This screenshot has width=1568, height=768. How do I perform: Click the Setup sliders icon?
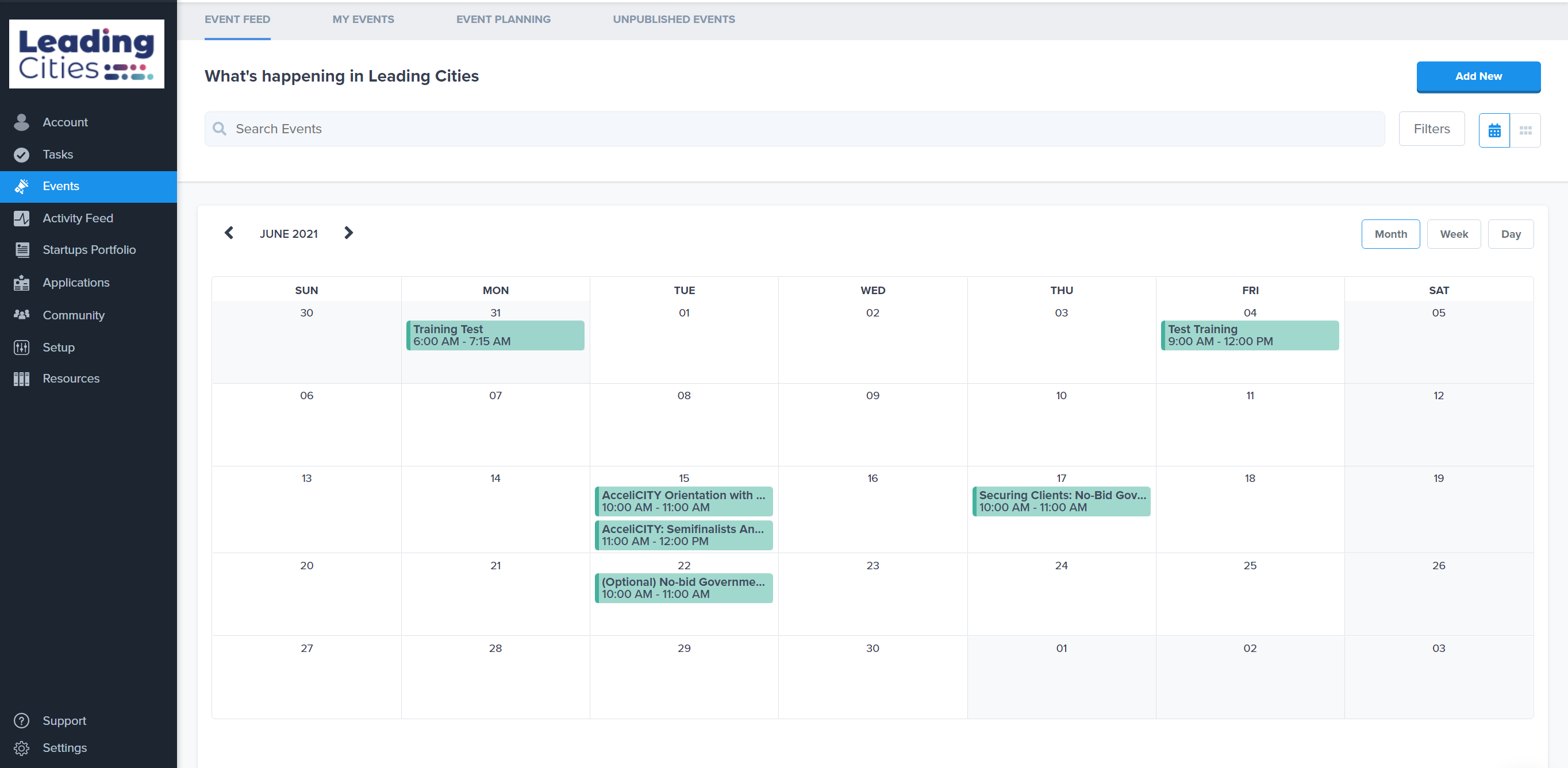click(x=21, y=347)
